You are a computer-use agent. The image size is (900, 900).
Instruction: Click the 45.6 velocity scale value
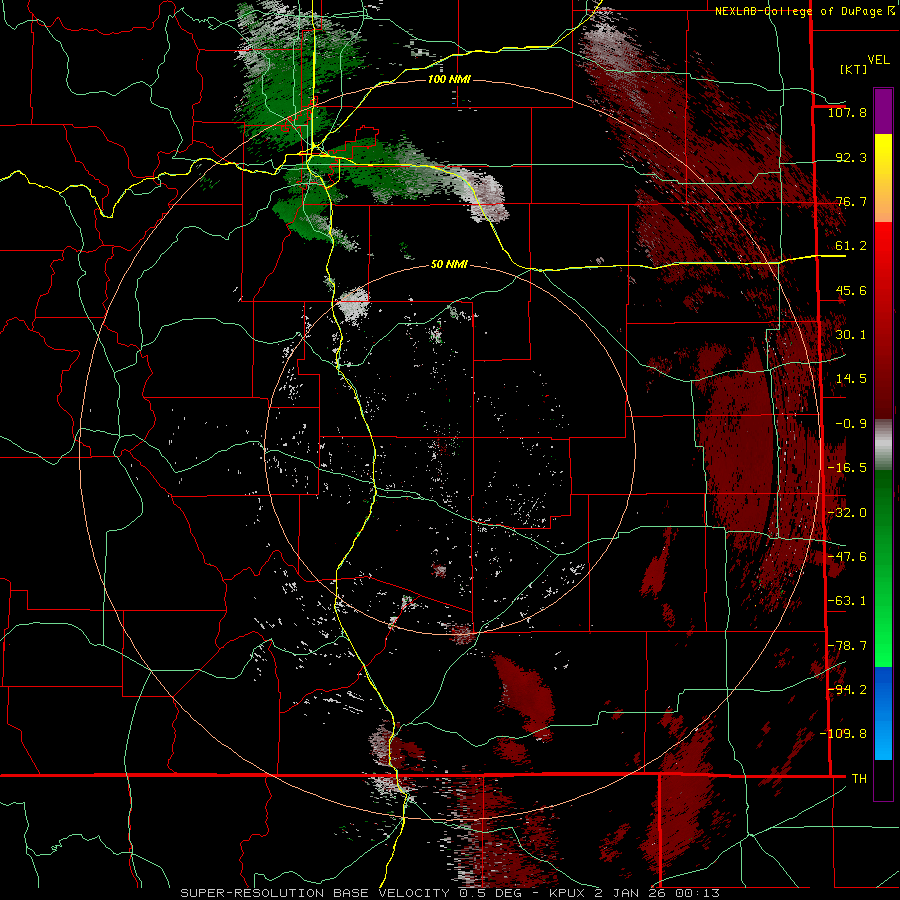[x=851, y=290]
